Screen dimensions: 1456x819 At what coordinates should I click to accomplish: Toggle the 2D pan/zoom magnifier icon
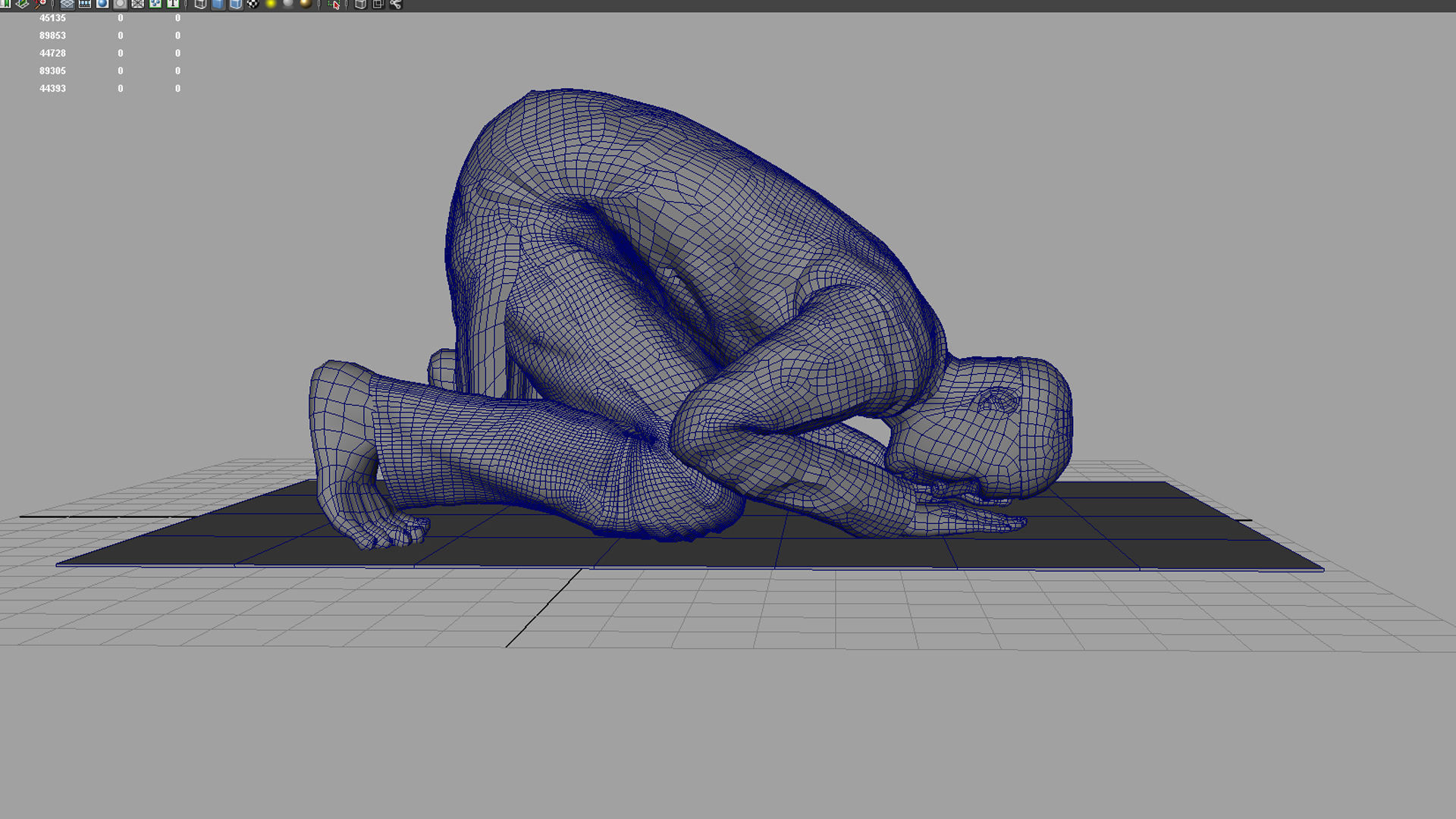click(x=39, y=4)
